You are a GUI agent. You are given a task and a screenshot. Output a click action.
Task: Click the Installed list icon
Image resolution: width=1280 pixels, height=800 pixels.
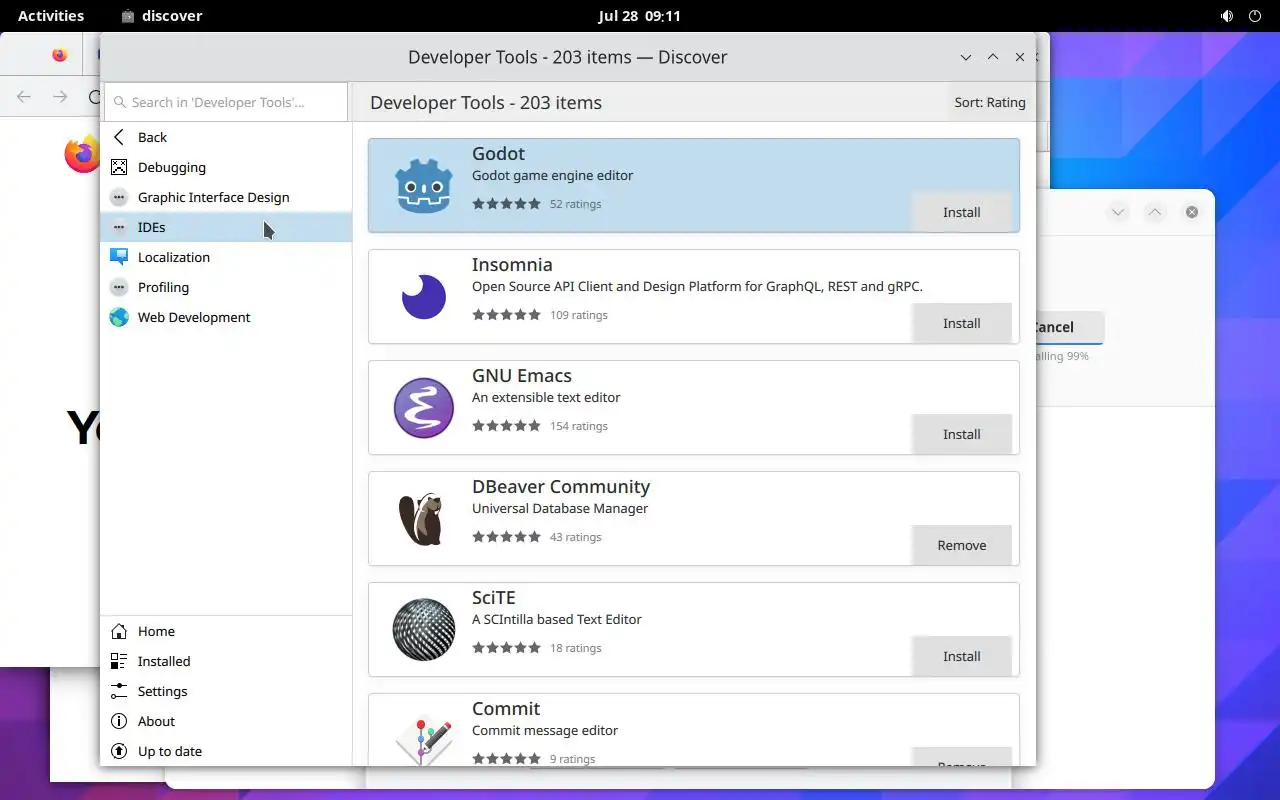pos(119,661)
